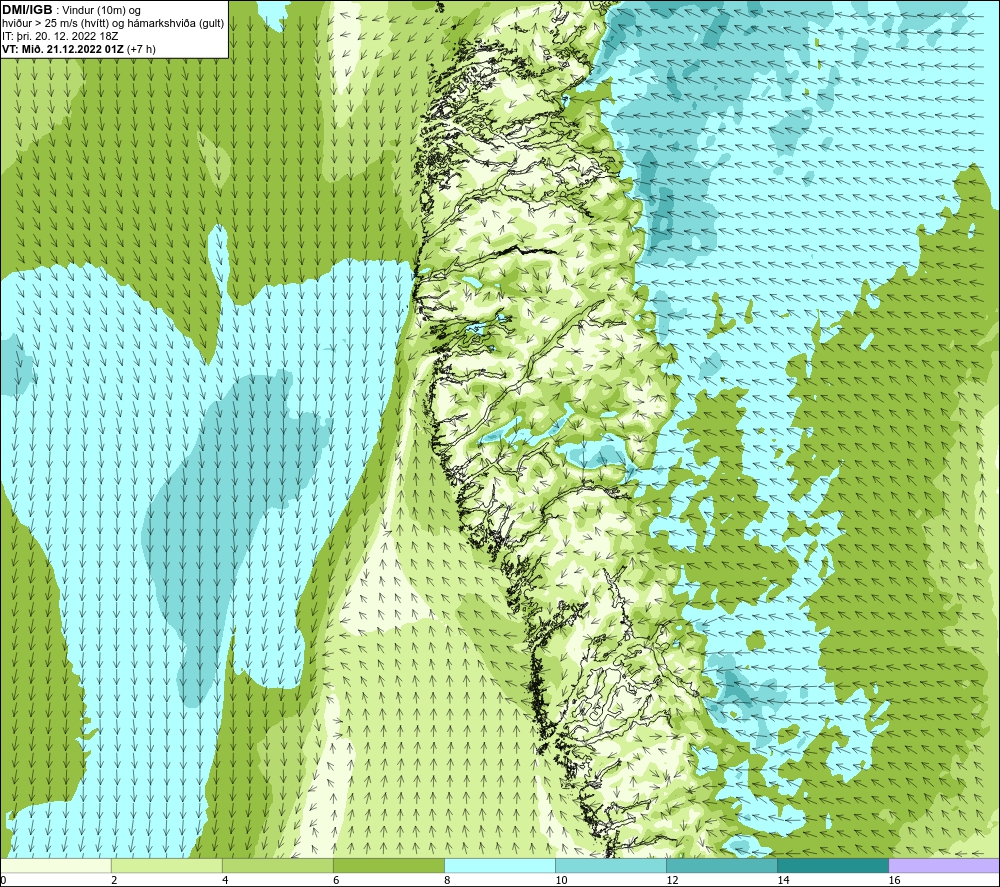Click the light green 2–4 legend swatch

tap(167, 865)
